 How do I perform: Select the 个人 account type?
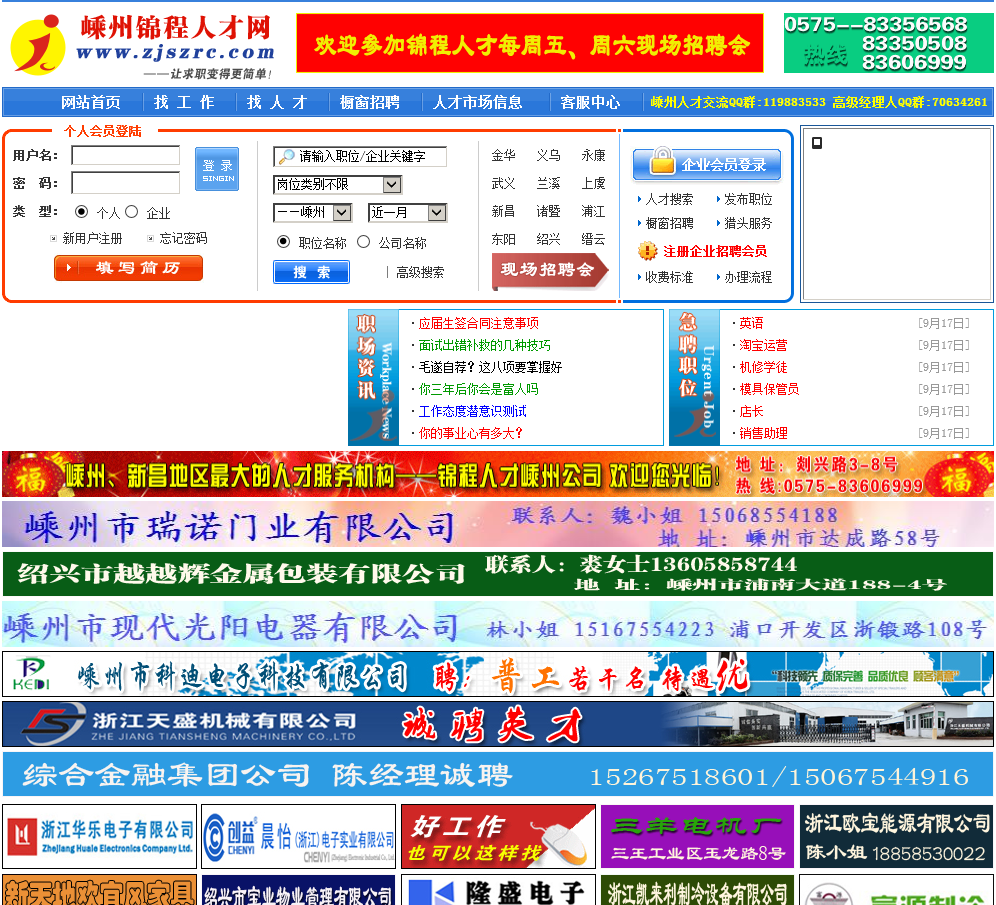pos(81,211)
